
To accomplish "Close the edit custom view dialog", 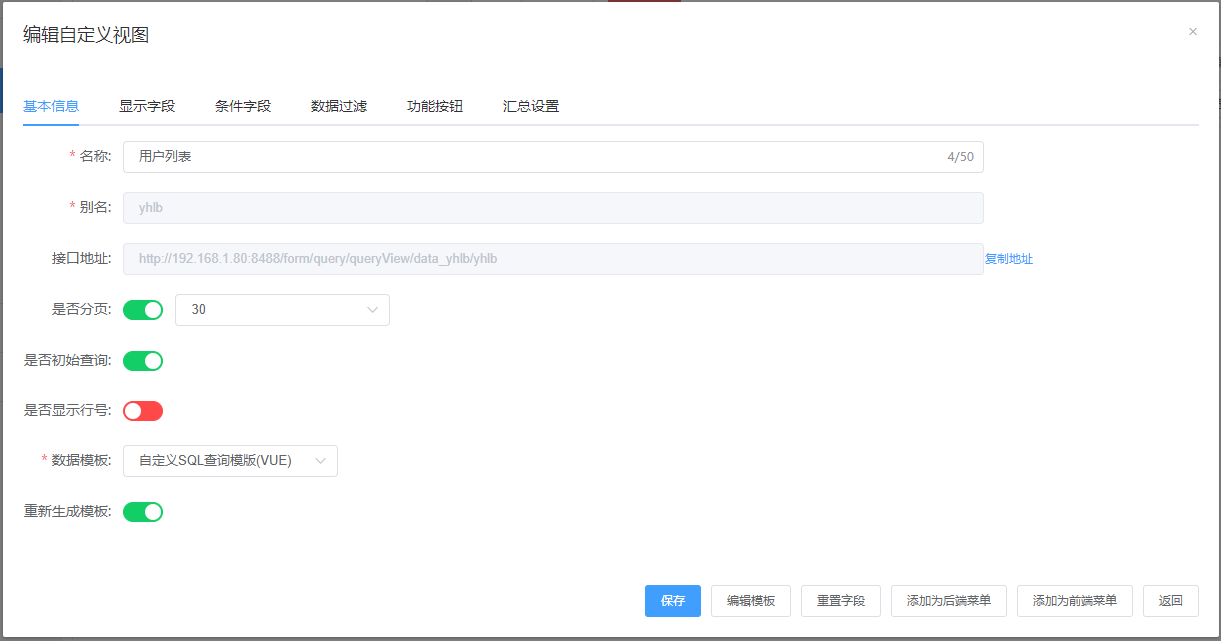I will click(x=1192, y=32).
